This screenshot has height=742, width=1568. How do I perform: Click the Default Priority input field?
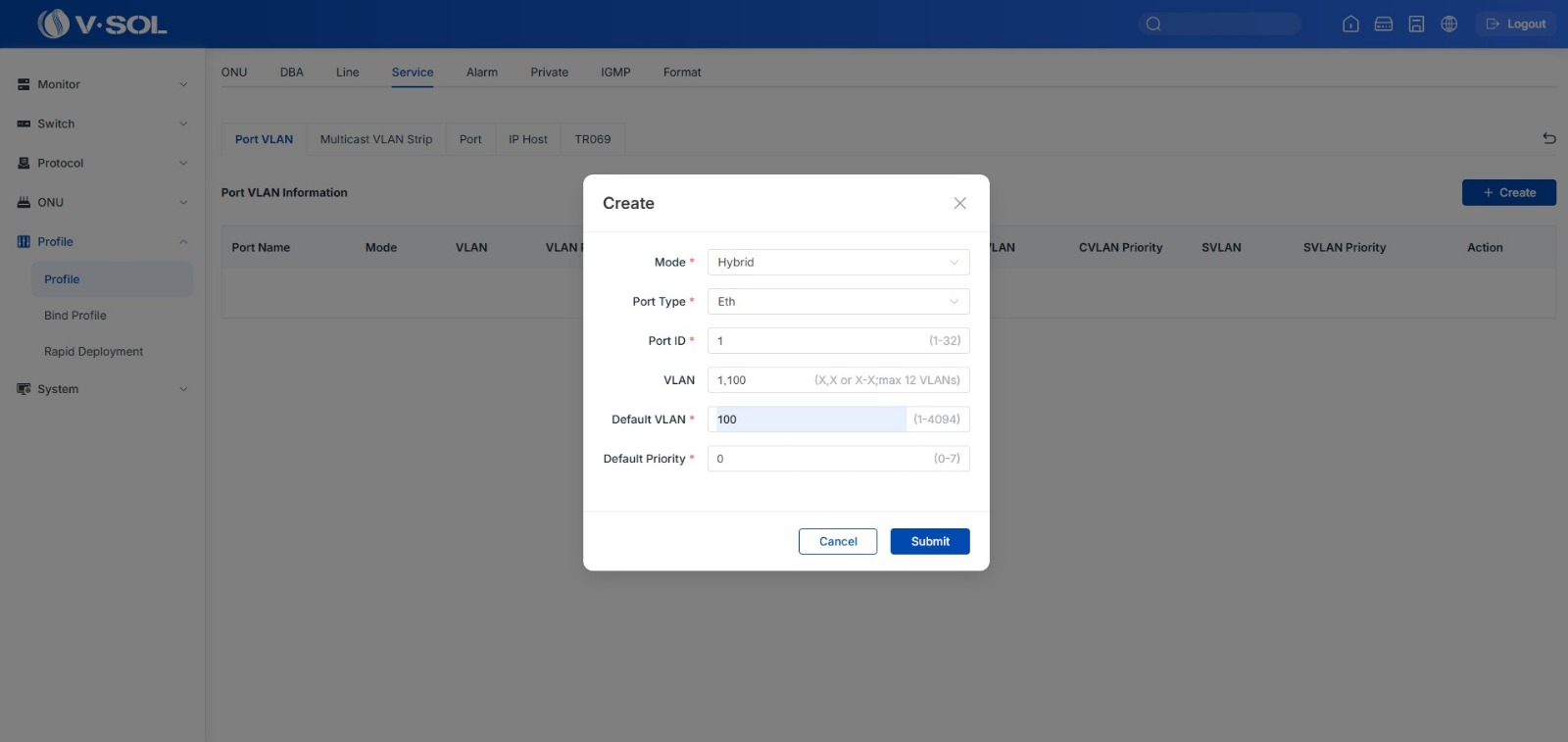(838, 458)
